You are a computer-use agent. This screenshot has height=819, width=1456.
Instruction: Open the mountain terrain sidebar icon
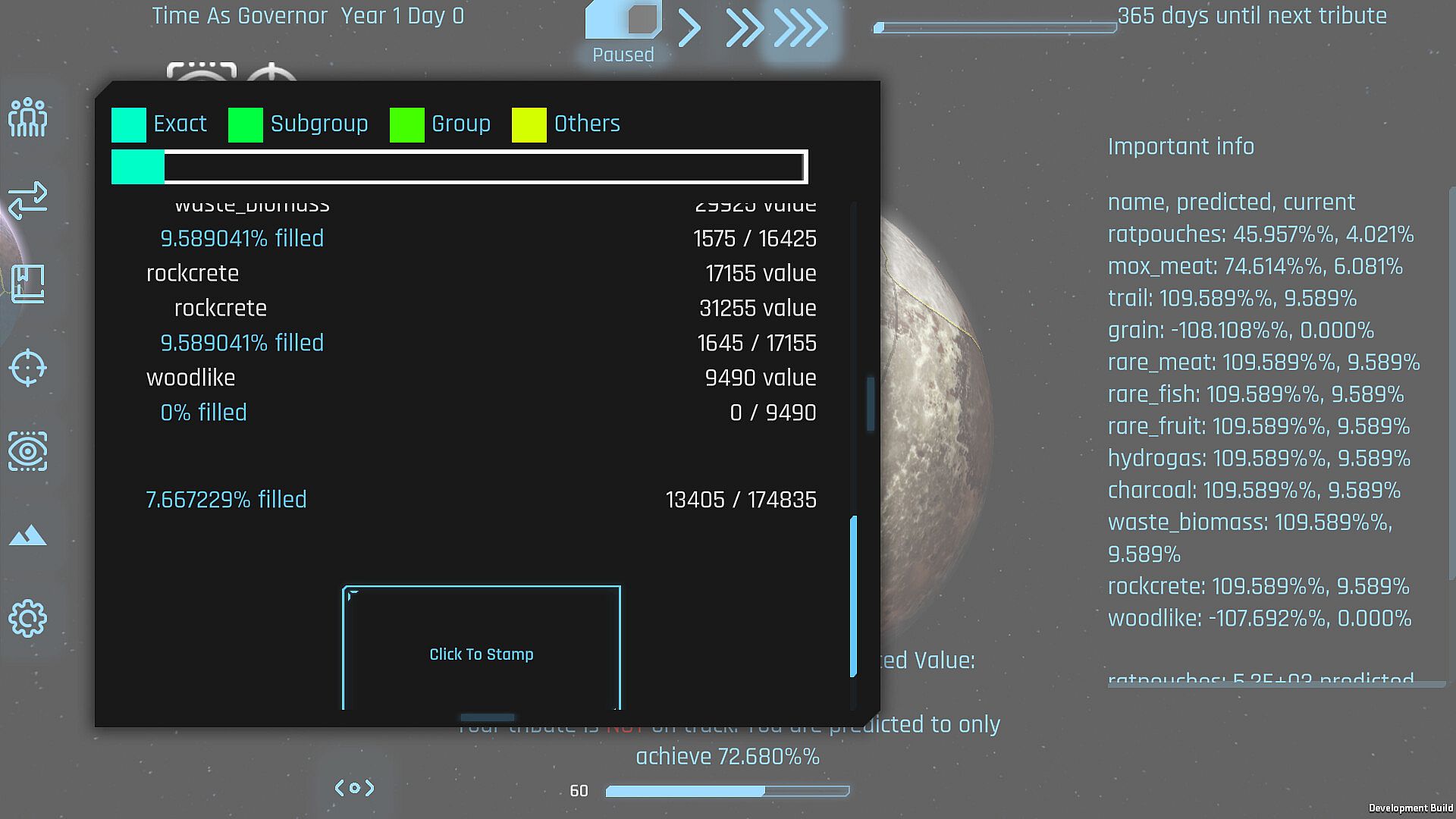coord(28,535)
